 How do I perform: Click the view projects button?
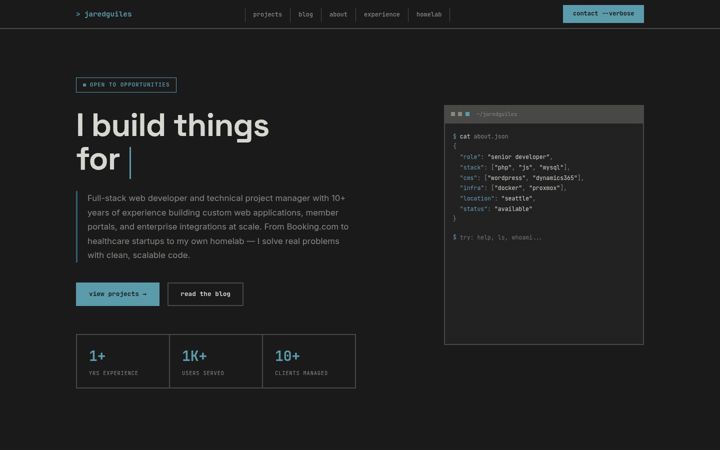[x=118, y=294]
